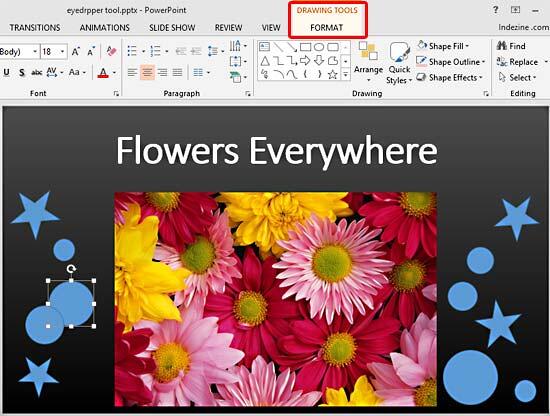Pick the arrow line shape
Viewport: 550px width, 416px height.
point(292,47)
